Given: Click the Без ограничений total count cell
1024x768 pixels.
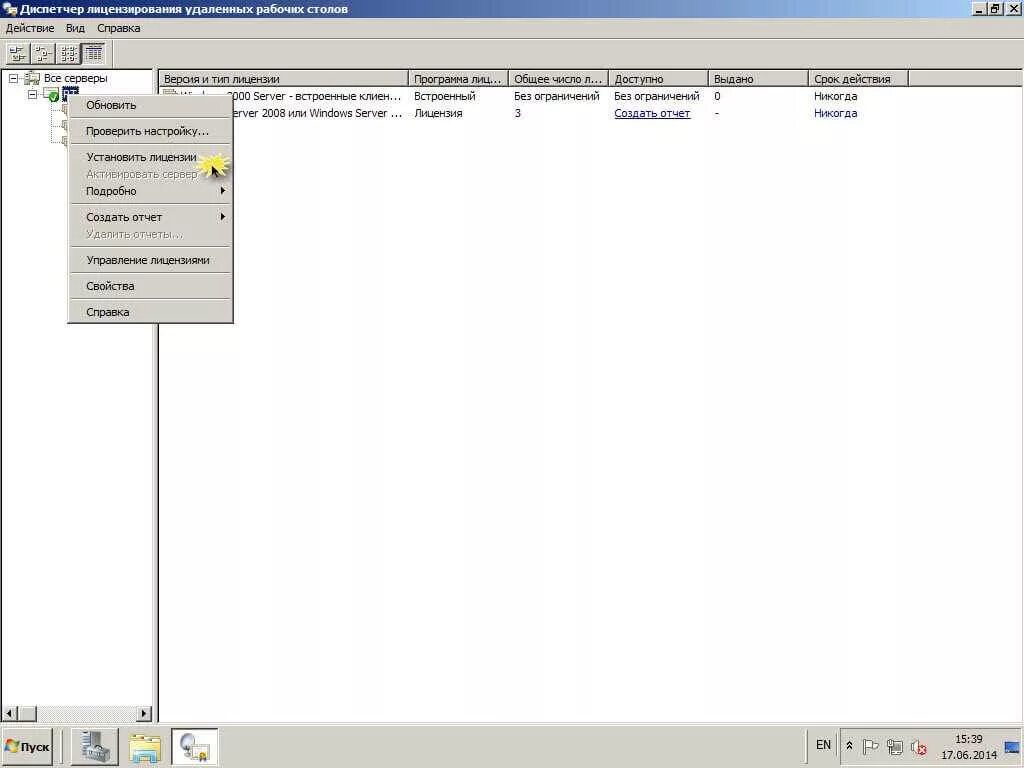Looking at the screenshot, I should [556, 96].
